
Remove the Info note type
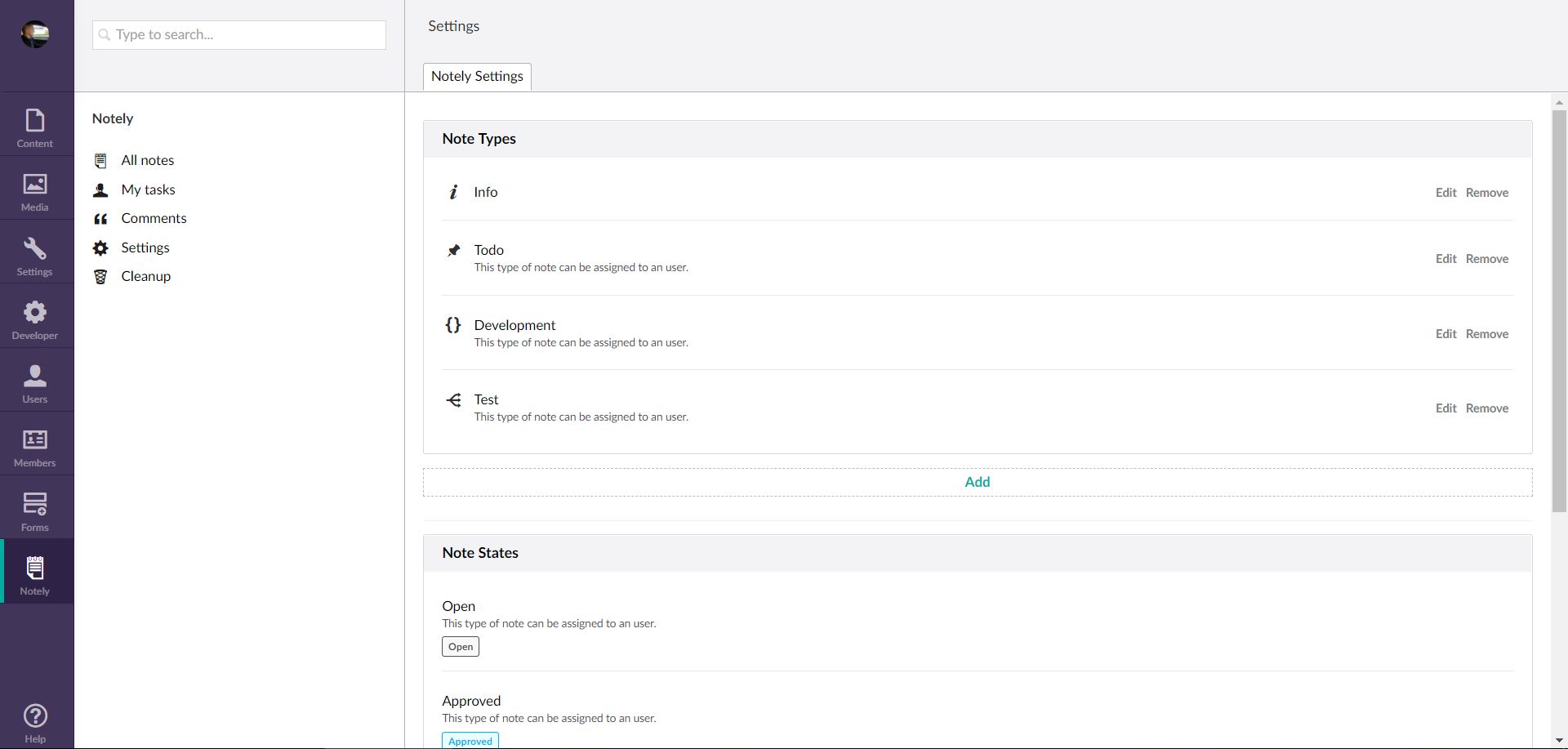[1486, 193]
